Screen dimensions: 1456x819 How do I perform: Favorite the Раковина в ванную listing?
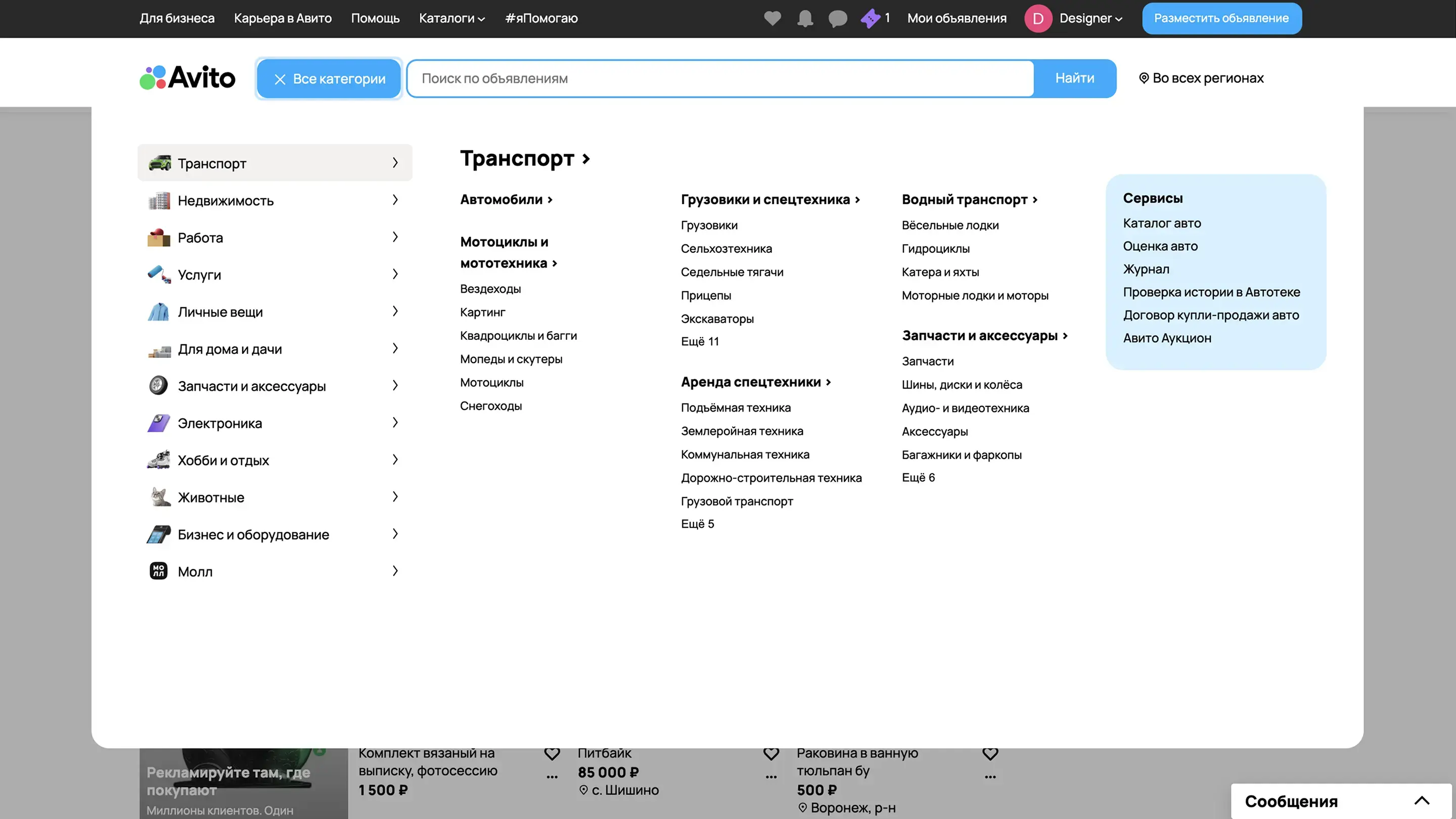tap(990, 753)
